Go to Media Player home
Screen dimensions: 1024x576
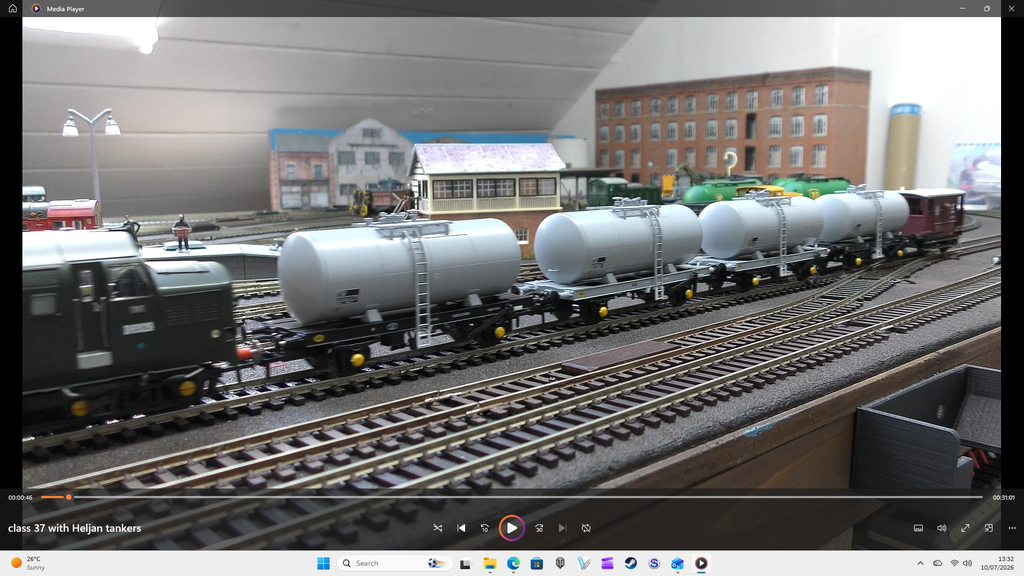tap(12, 8)
